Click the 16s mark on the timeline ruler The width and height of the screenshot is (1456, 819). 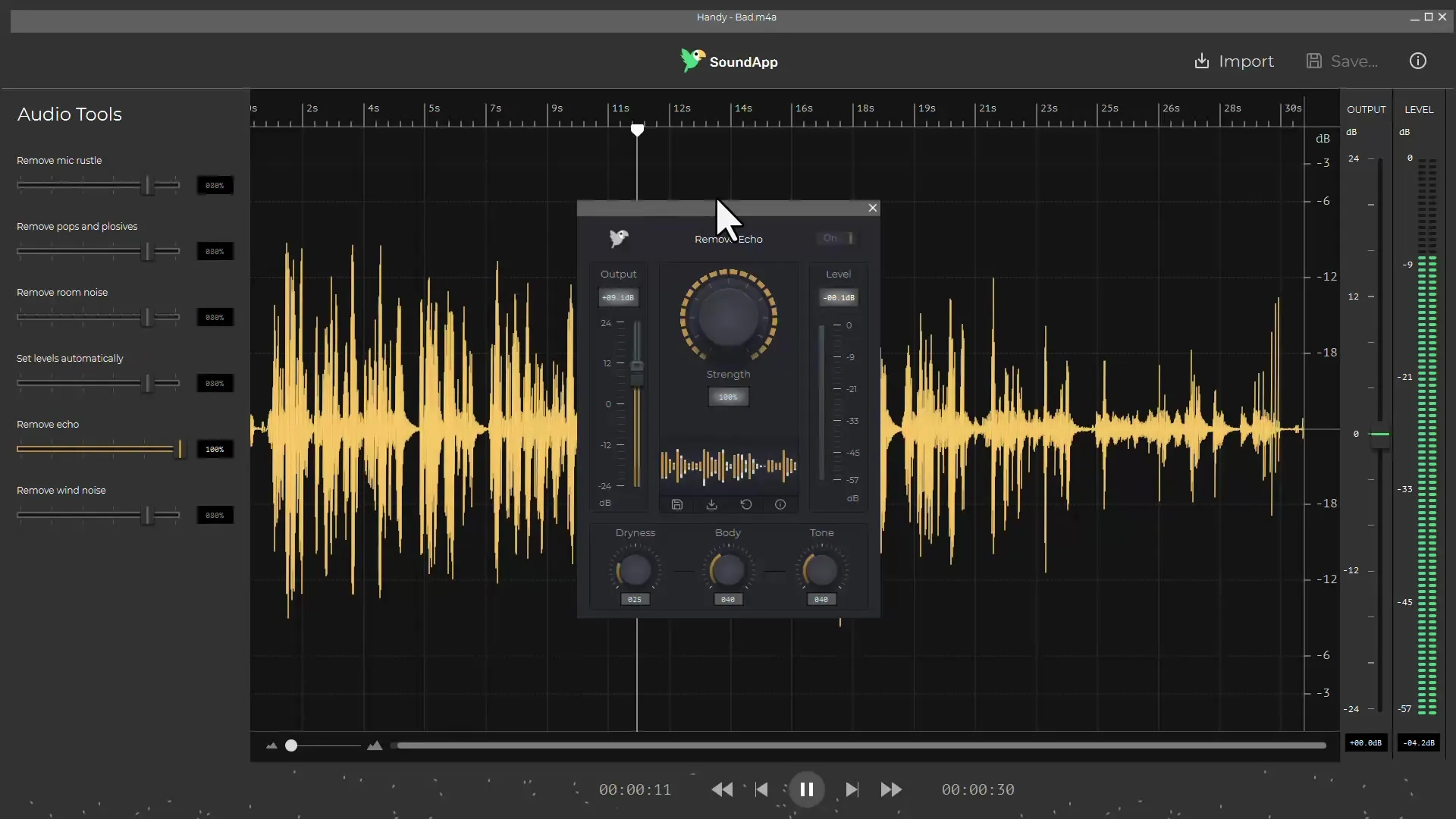(804, 108)
